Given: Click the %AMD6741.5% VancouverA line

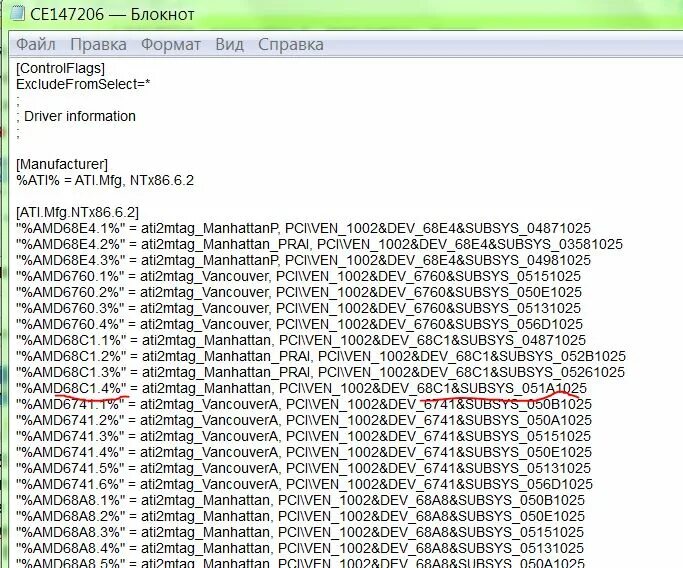Looking at the screenshot, I should (304, 468).
